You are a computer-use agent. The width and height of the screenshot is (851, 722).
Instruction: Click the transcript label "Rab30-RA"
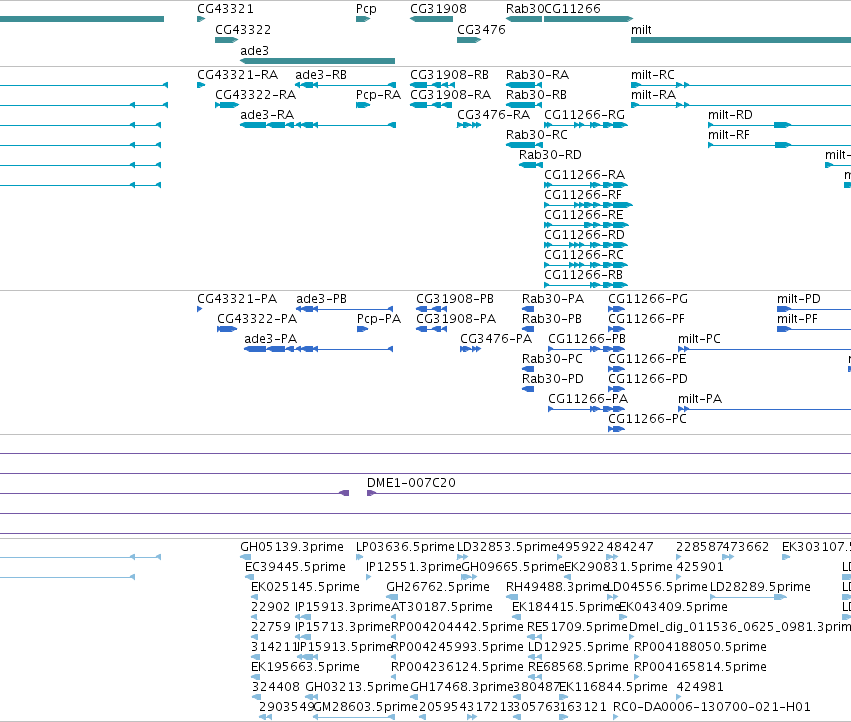(x=537, y=74)
